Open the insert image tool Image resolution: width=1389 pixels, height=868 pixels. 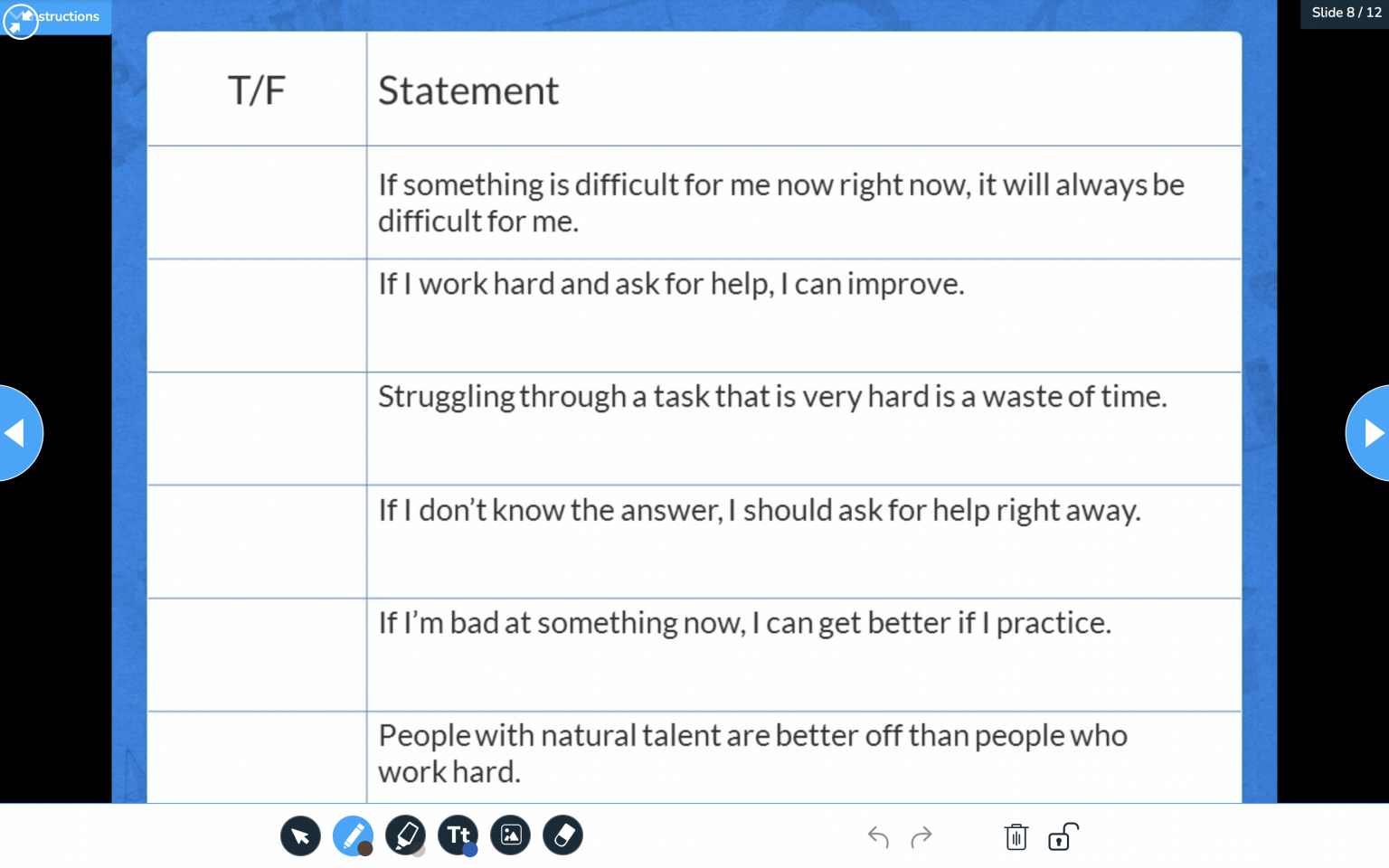tap(510, 835)
